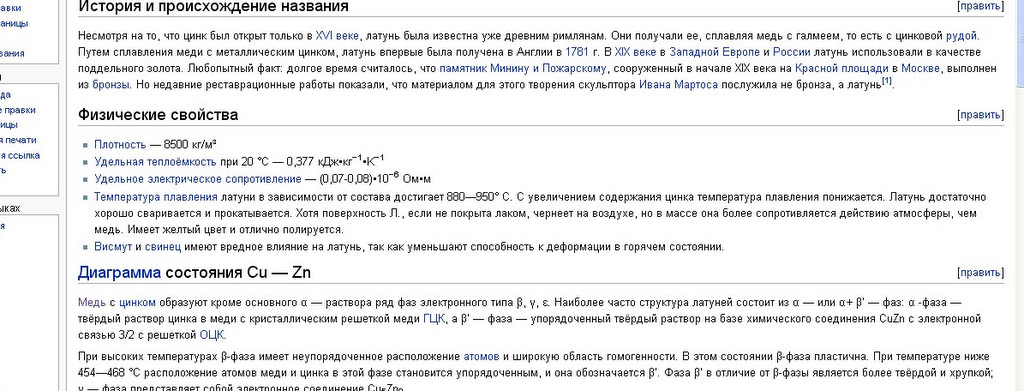
Task: Open the ОЦК link
Action: (x=212, y=335)
